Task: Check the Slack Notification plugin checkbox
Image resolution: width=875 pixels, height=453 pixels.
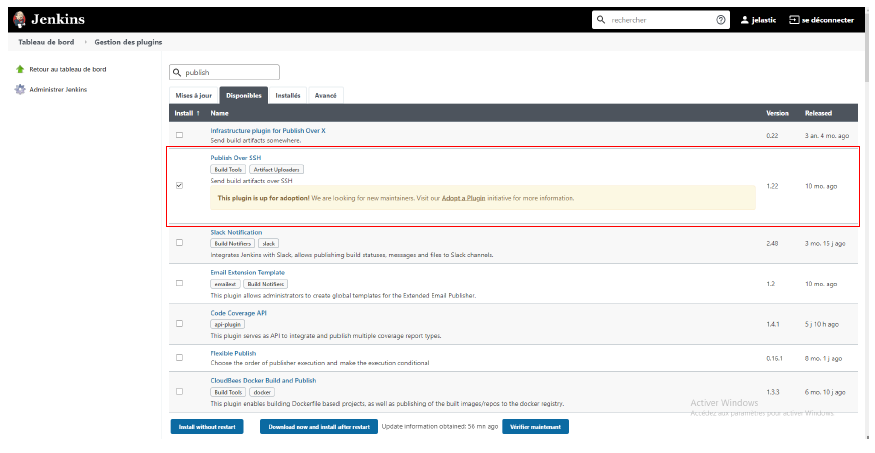Action: coord(179,243)
